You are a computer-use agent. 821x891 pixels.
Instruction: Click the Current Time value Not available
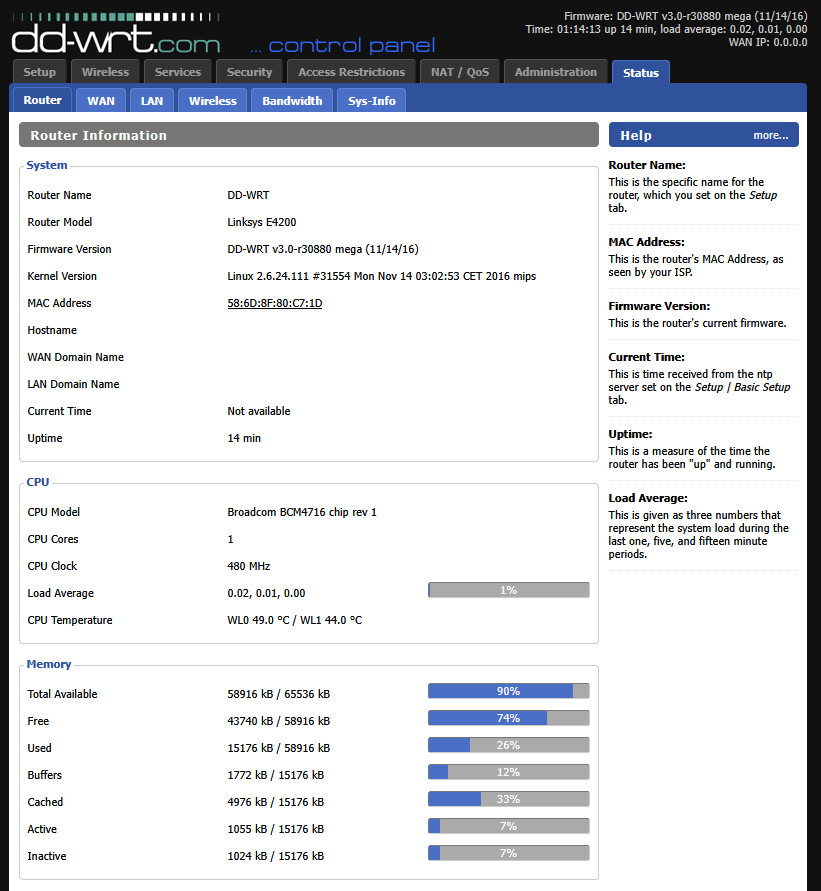(x=259, y=411)
